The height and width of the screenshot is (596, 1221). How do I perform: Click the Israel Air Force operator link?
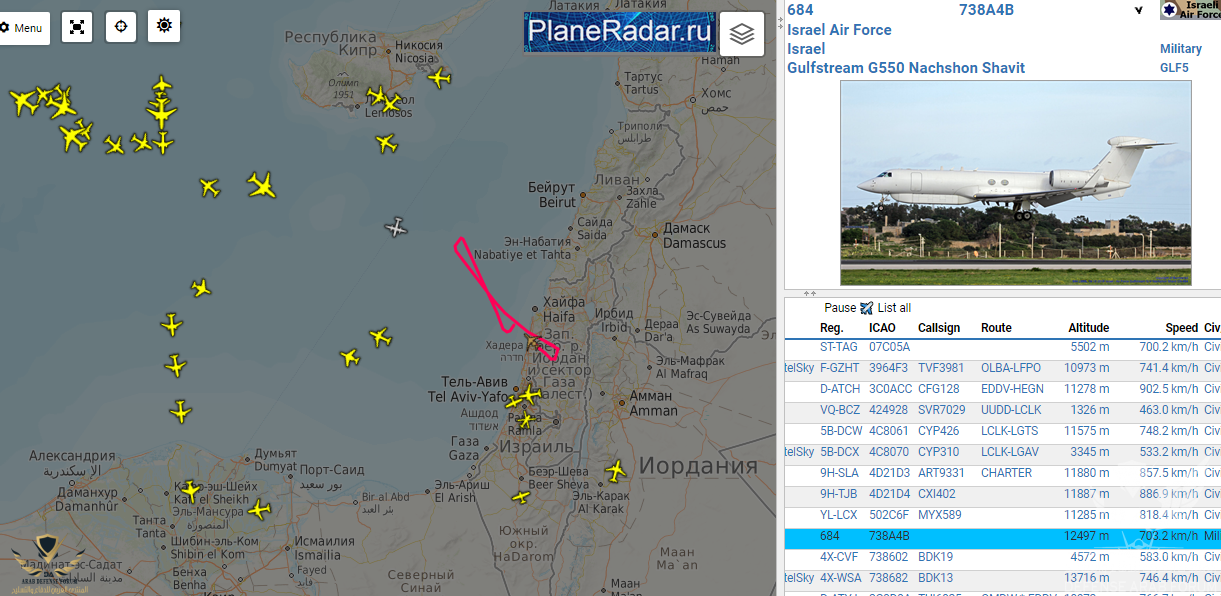(x=839, y=30)
